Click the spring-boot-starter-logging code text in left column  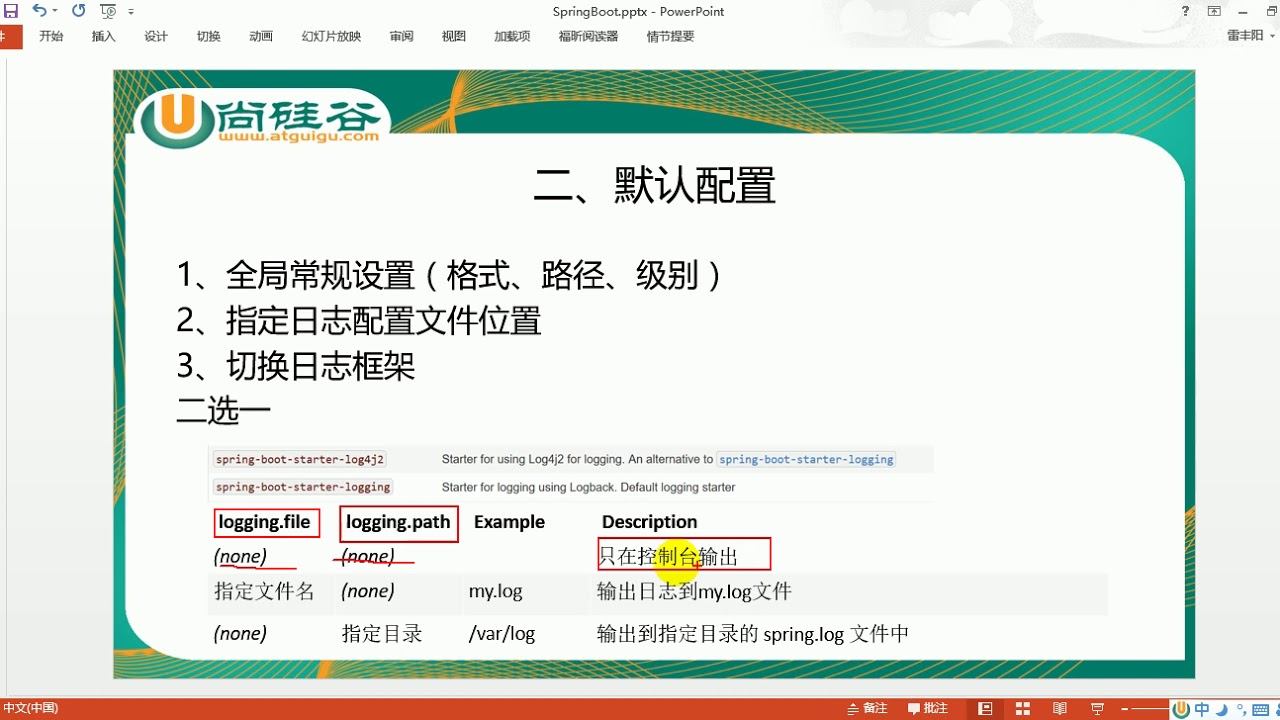302,487
